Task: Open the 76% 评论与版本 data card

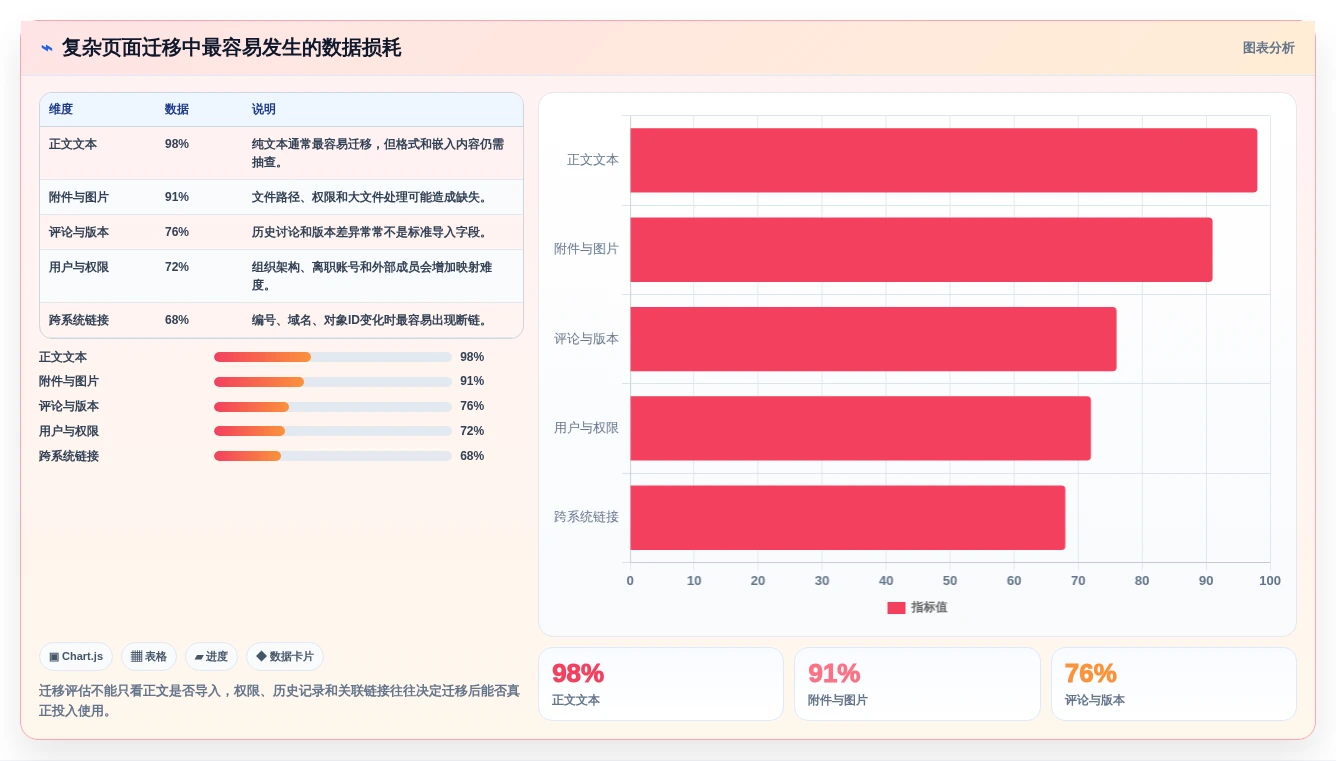Action: pos(1174,684)
